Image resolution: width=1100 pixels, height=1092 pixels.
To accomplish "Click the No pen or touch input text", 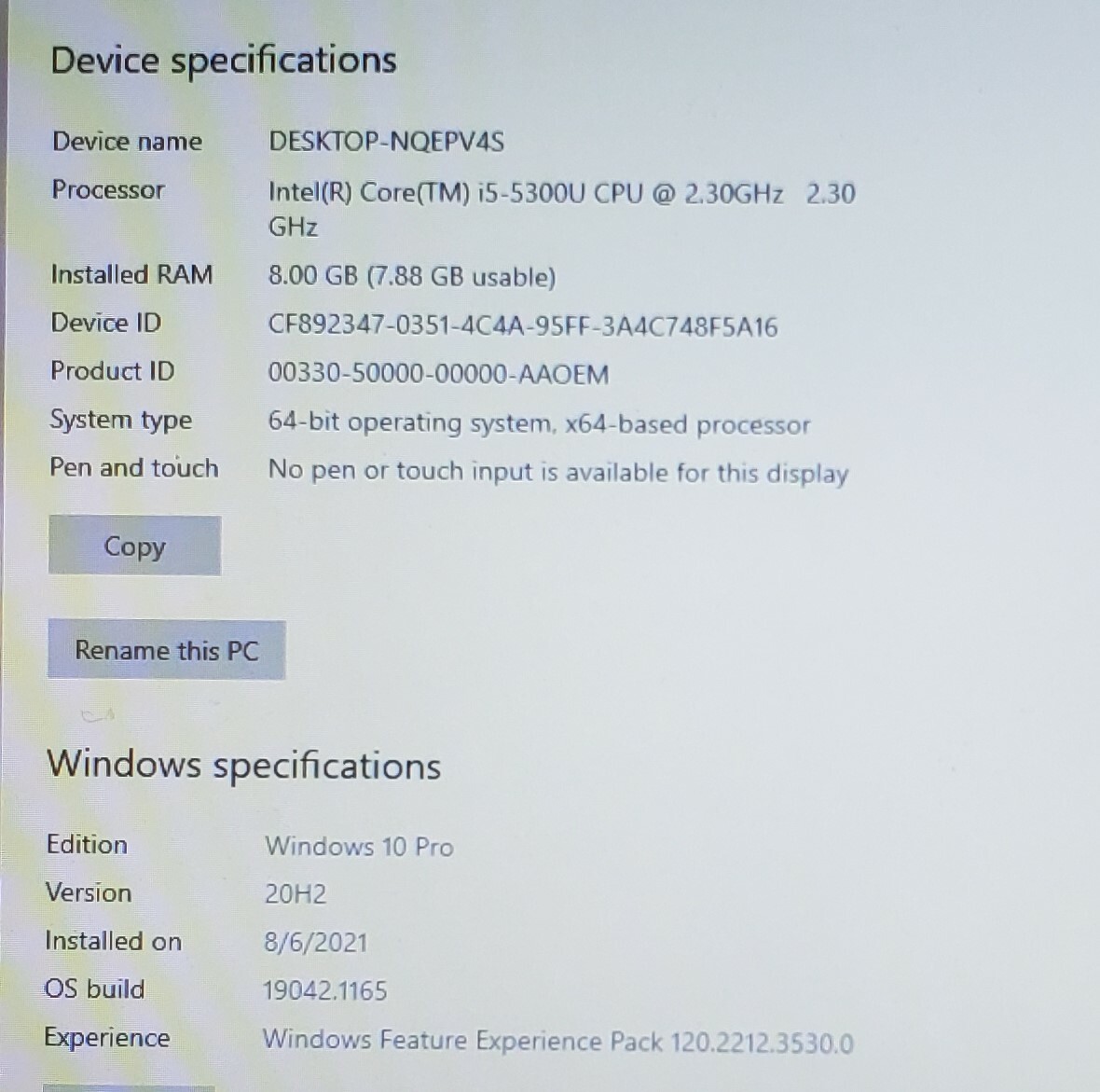I will [558, 472].
